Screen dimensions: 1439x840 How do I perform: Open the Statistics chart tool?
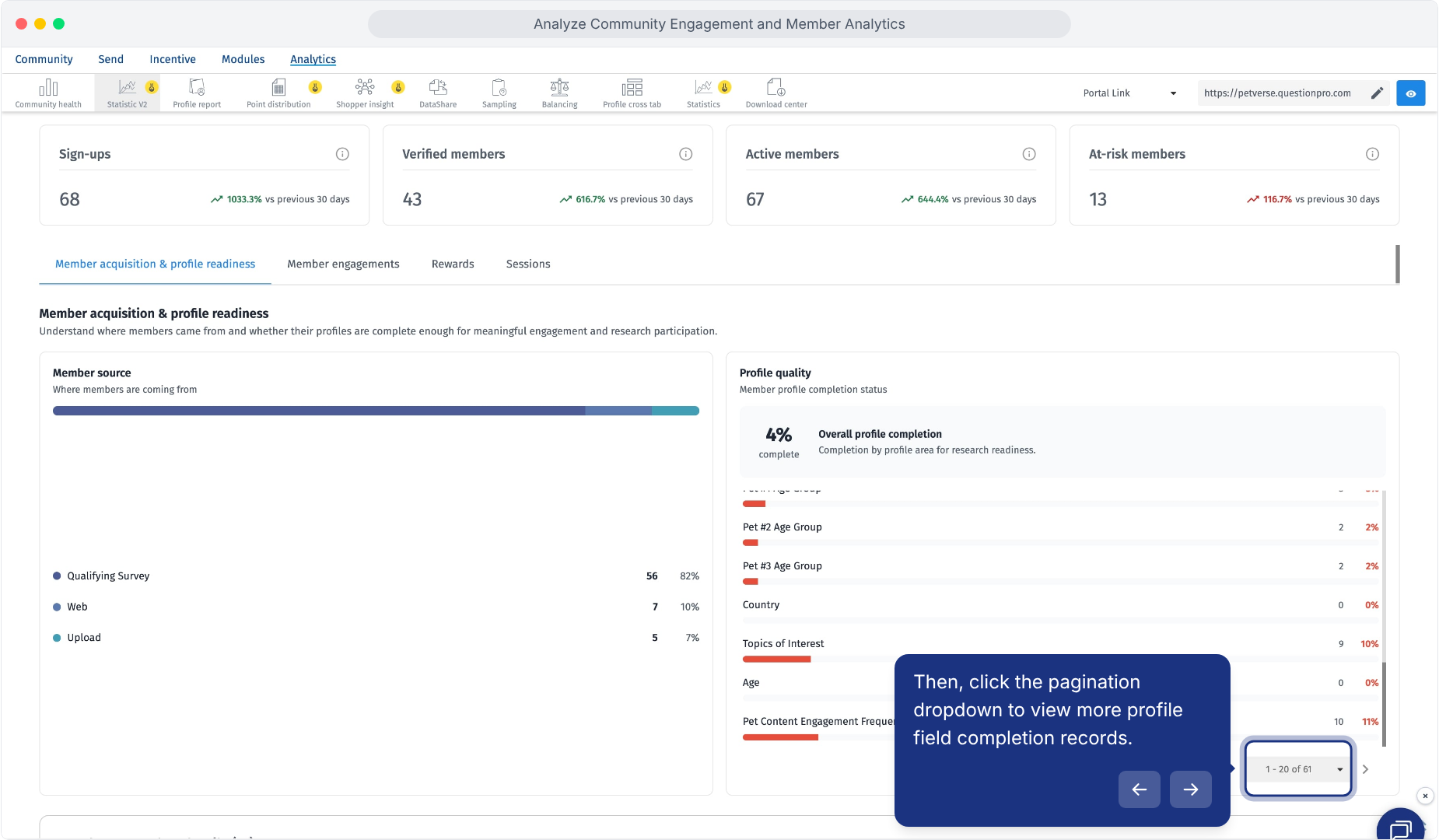(703, 93)
